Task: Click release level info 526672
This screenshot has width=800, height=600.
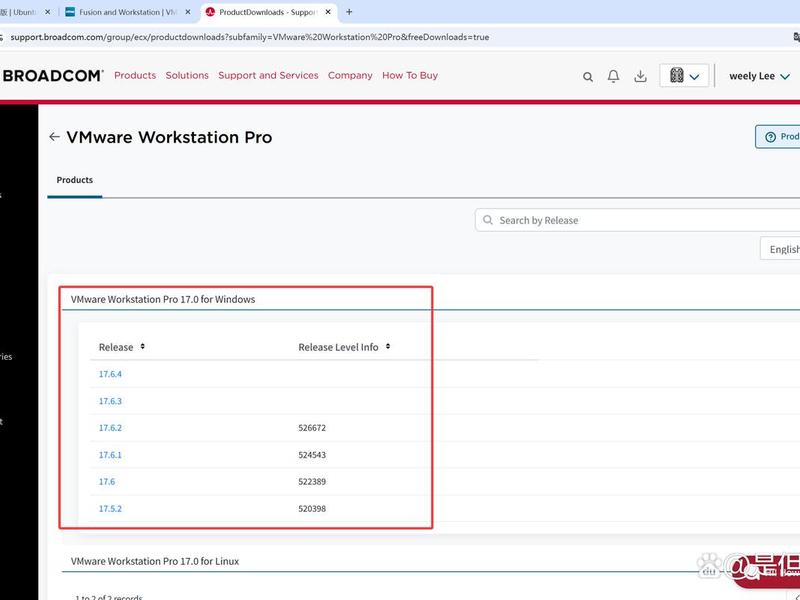Action: click(312, 428)
